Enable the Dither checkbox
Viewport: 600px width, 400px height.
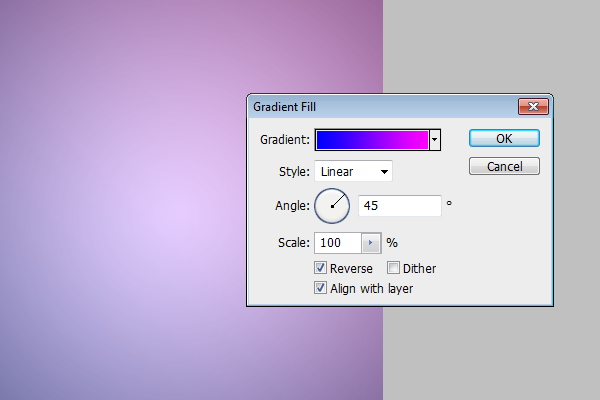coord(393,268)
